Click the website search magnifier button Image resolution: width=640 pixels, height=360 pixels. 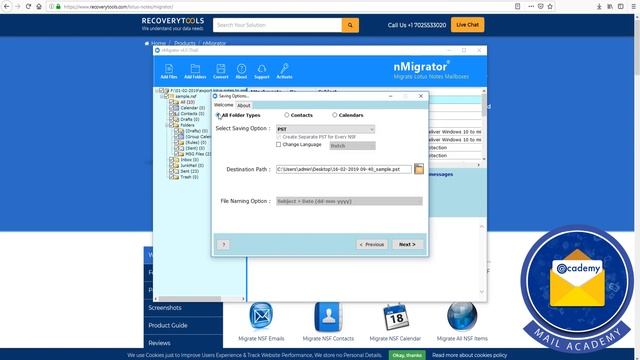tap(350, 25)
